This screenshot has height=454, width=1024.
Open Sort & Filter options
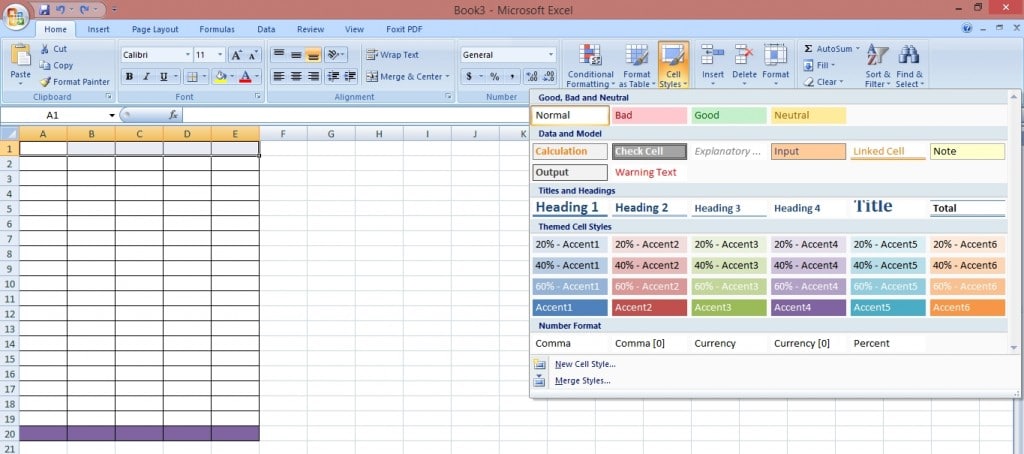tap(877, 65)
